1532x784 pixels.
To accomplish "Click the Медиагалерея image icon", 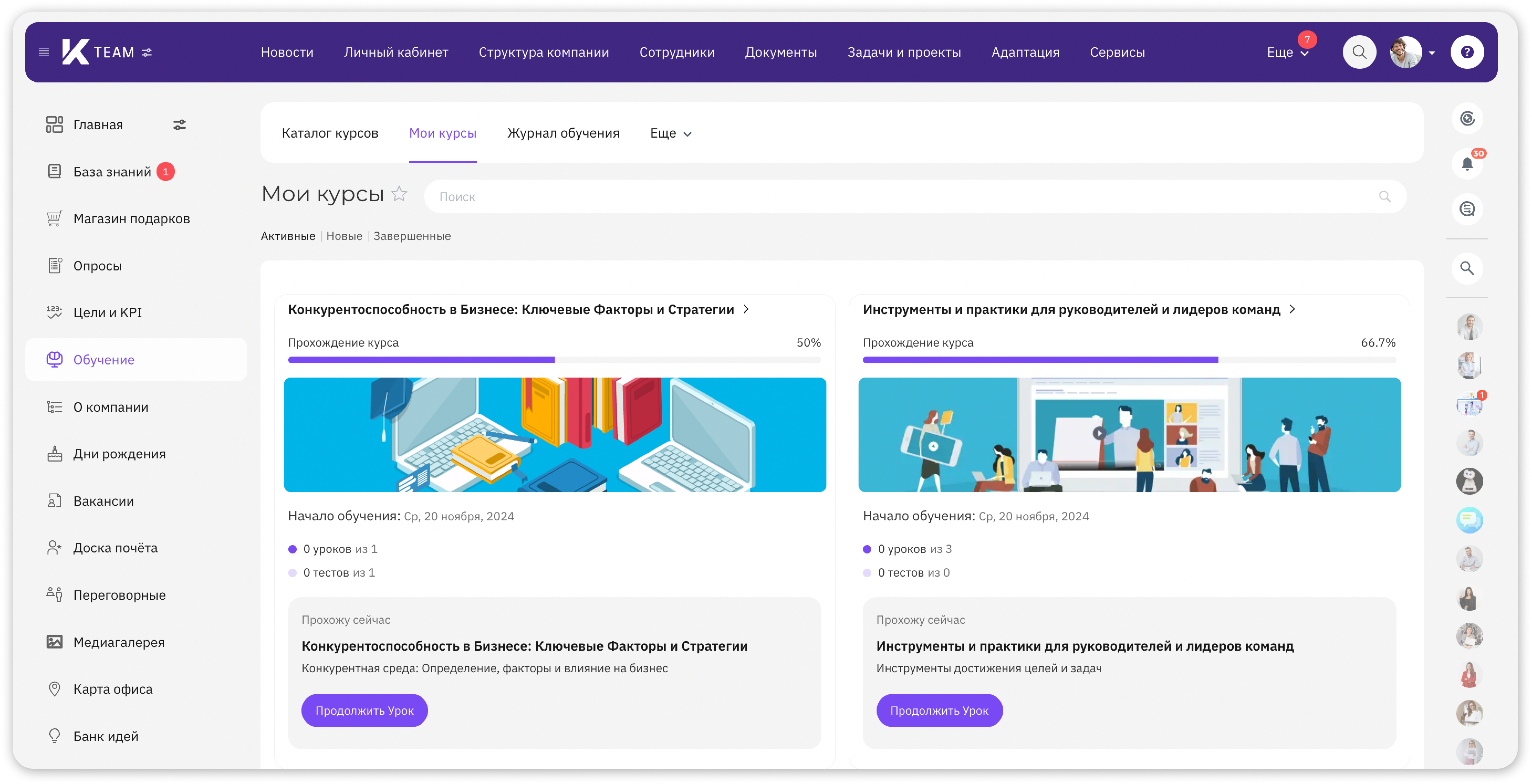I will click(x=54, y=642).
